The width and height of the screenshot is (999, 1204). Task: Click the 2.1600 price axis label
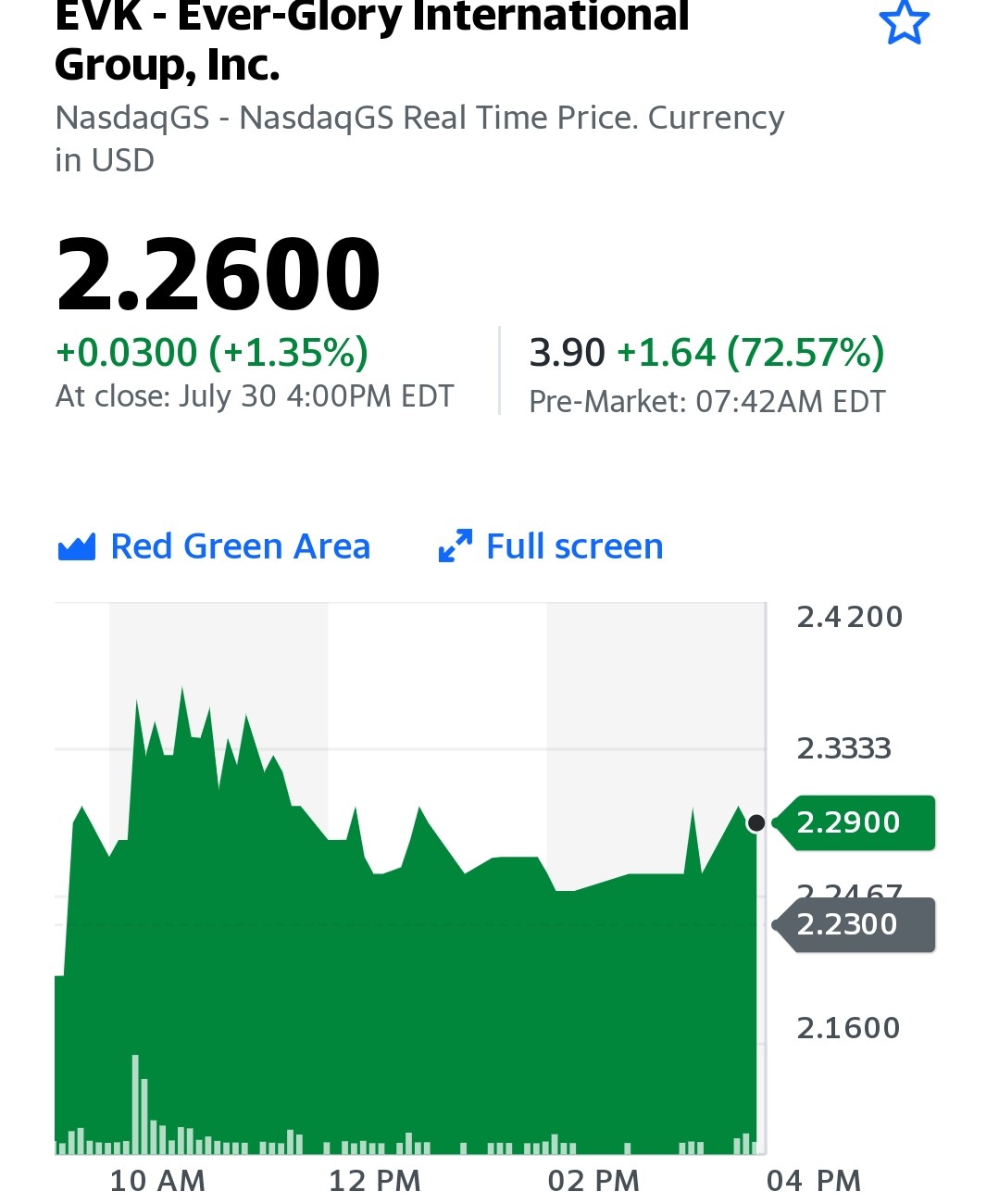coord(848,1028)
